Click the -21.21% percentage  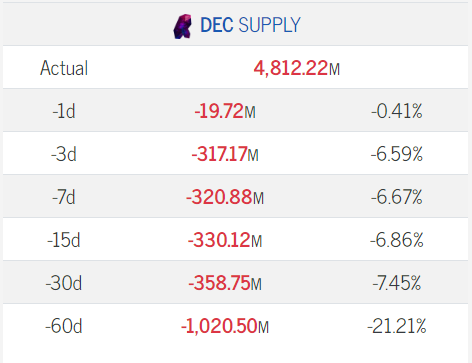pos(397,326)
